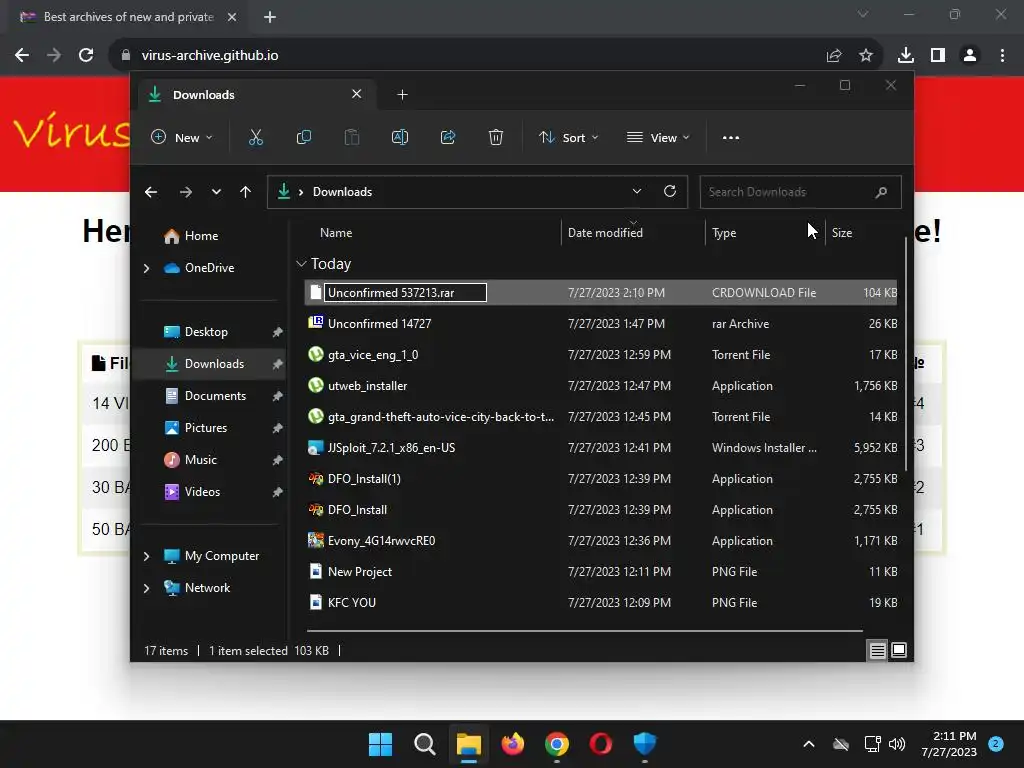Open the New item dropdown
The width and height of the screenshot is (1024, 768).
point(182,138)
